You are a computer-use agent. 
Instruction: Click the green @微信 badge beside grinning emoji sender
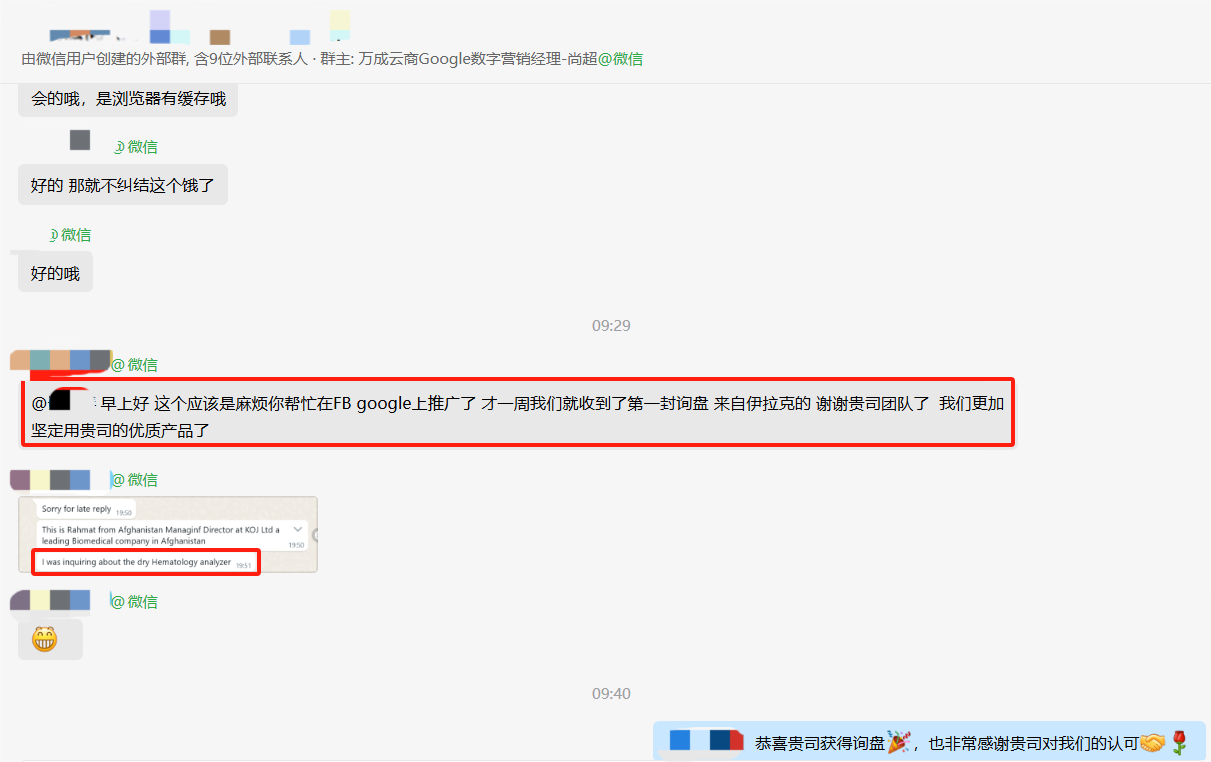tap(136, 601)
